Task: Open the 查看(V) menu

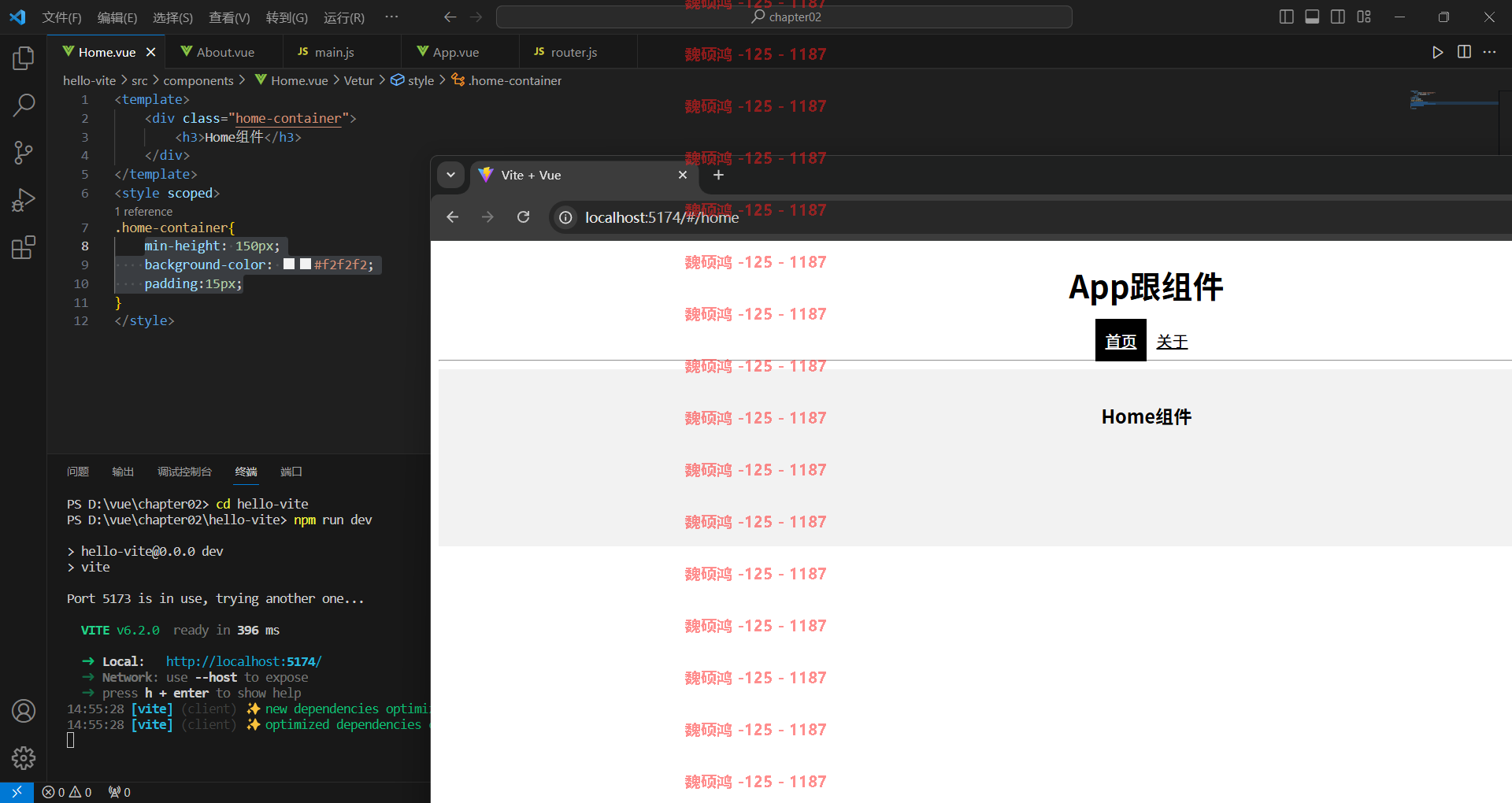Action: pyautogui.click(x=229, y=17)
